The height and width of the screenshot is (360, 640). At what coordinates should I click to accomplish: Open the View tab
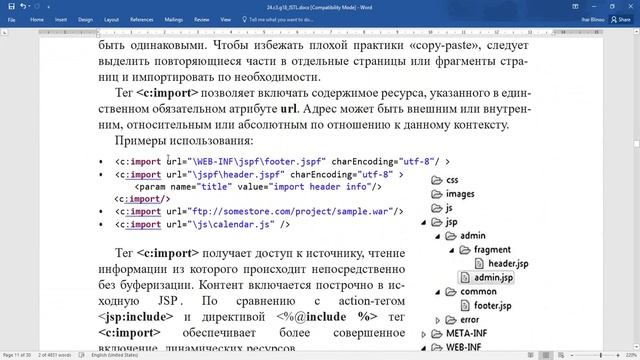click(x=225, y=20)
